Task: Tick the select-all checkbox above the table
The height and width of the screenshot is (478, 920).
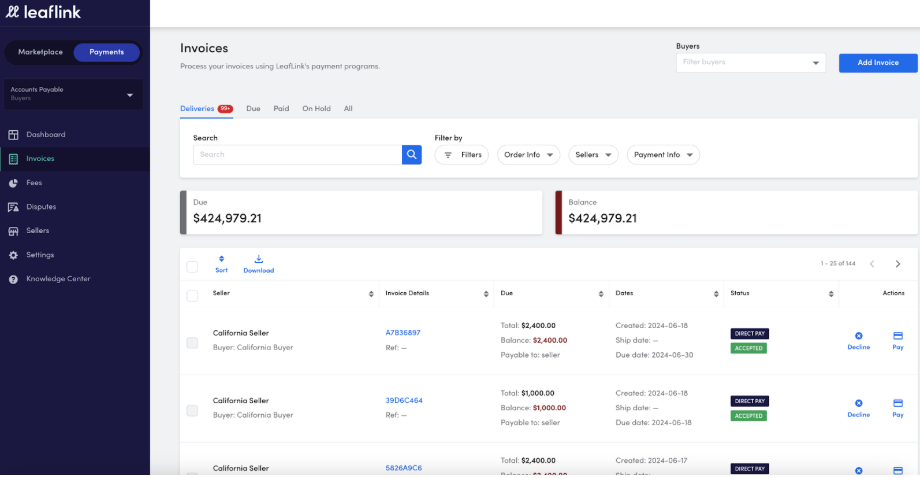Action: pos(192,267)
